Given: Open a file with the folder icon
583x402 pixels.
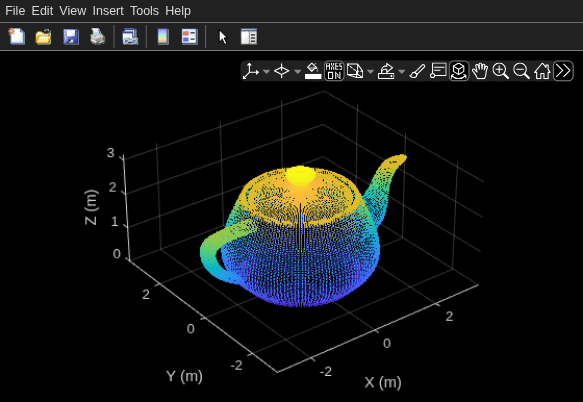Looking at the screenshot, I should 44,37.
